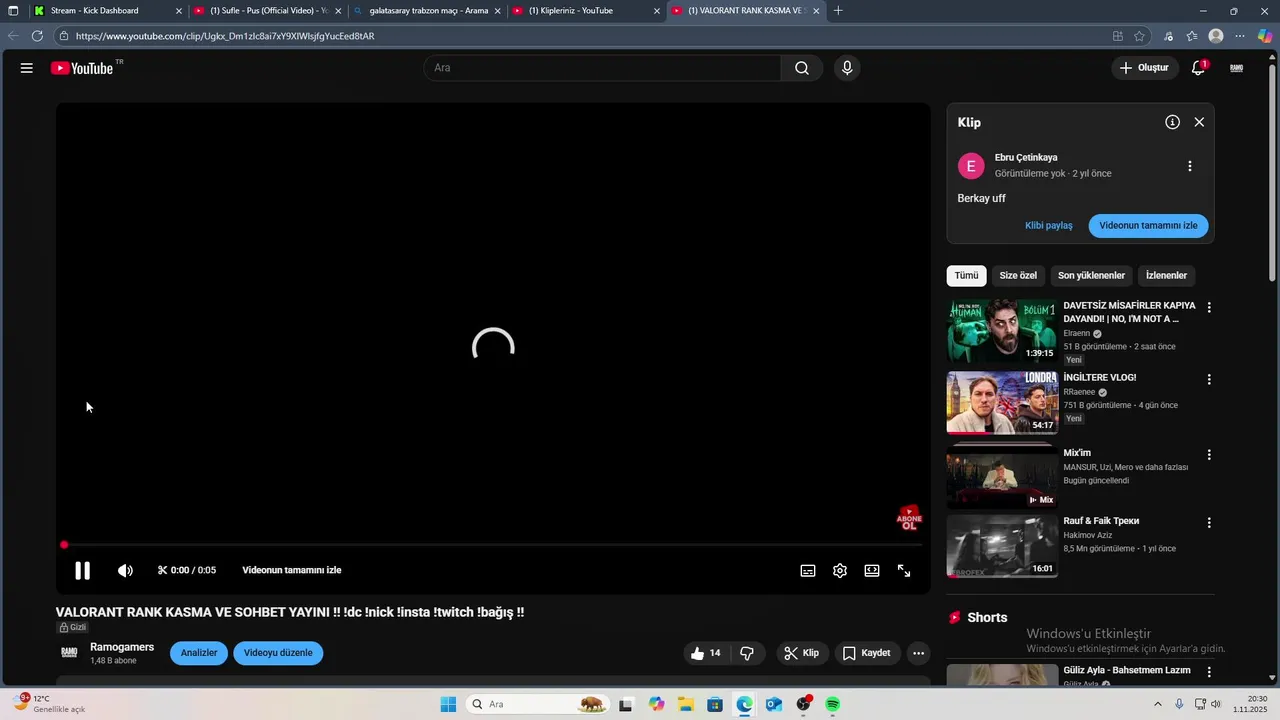Create a clip with Klip scissors button
1280x720 pixels.
802,653
